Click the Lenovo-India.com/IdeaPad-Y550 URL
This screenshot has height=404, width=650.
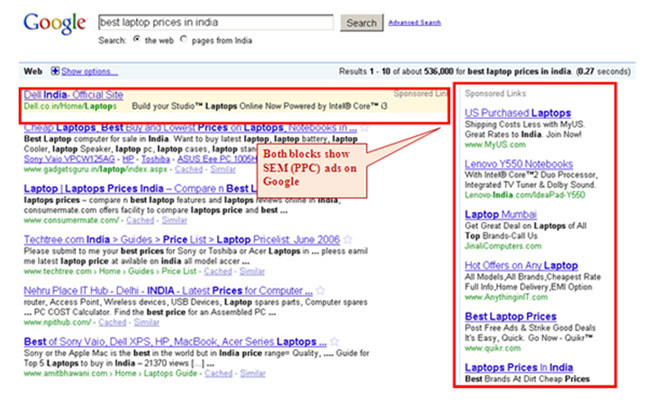[525, 195]
